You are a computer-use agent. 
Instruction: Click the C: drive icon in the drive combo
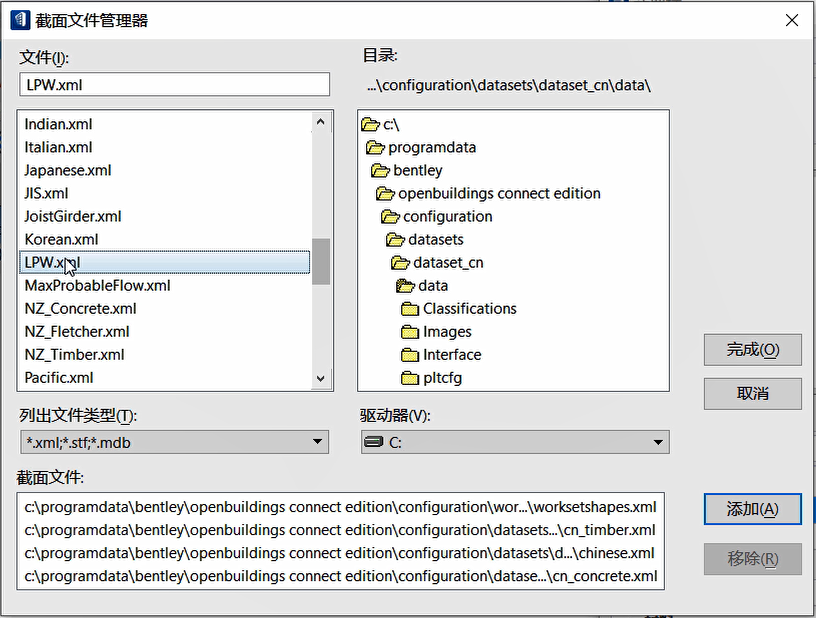pyautogui.click(x=374, y=442)
